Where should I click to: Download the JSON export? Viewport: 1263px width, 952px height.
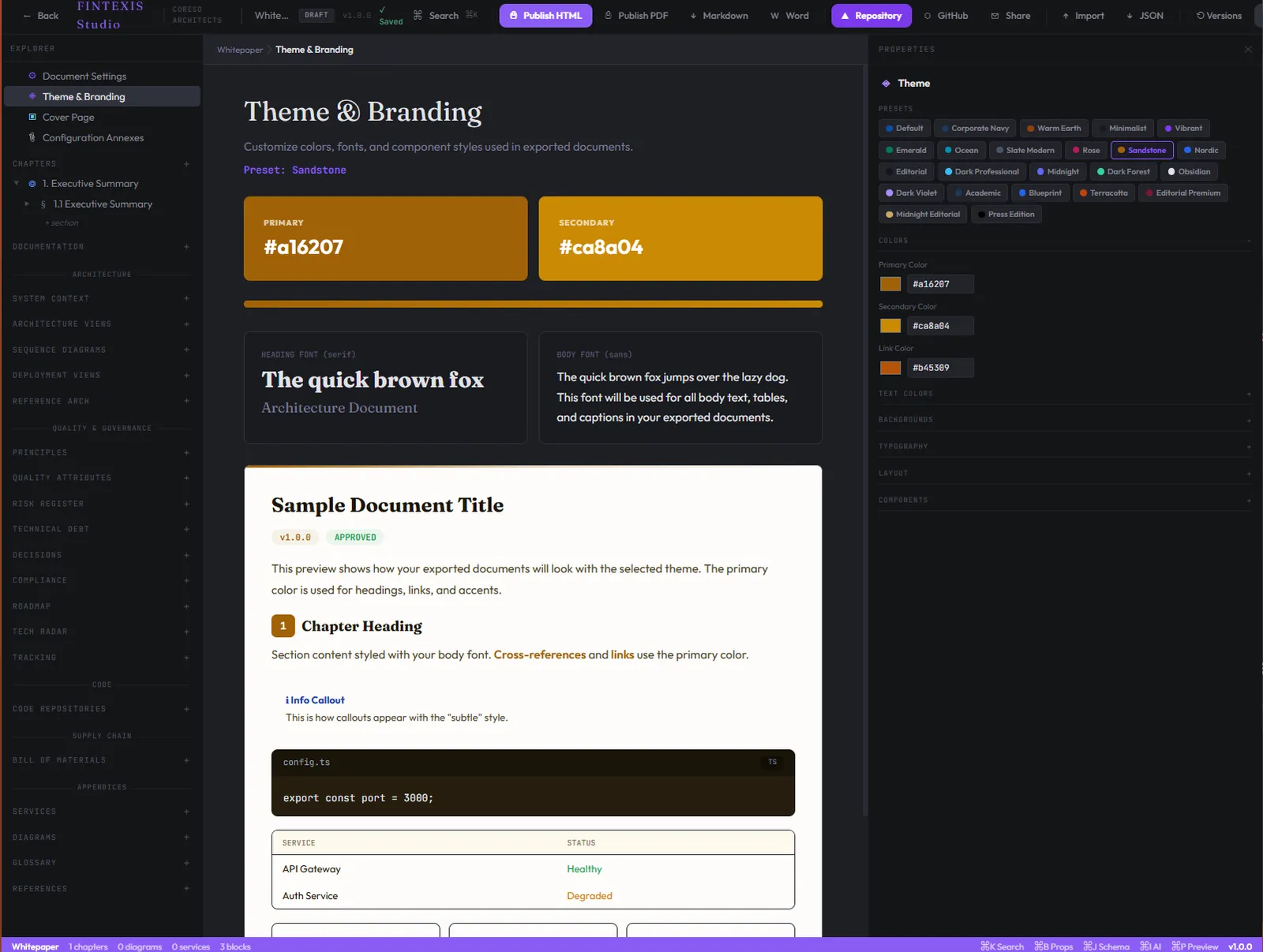point(1145,16)
